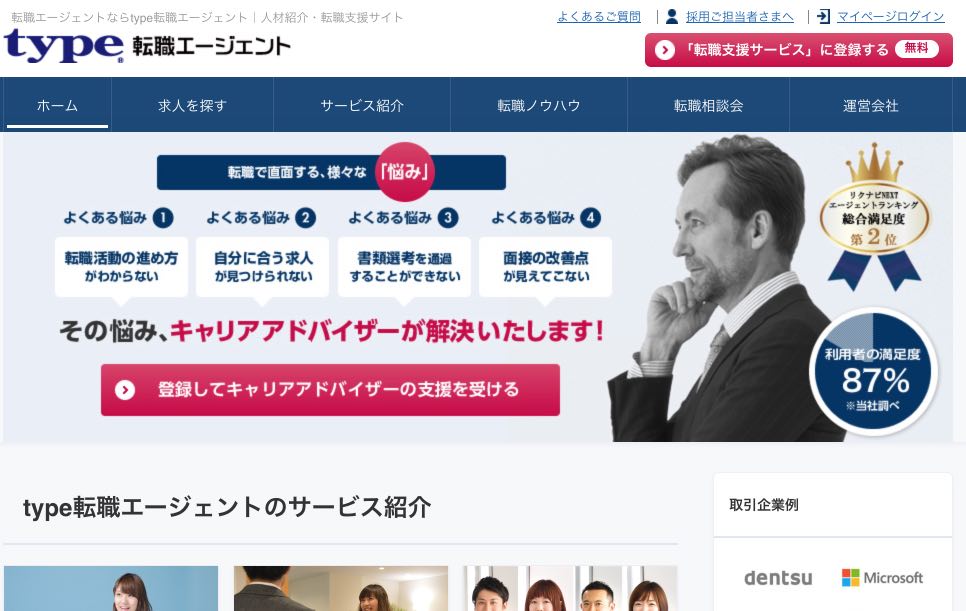Screen dimensions: 966x611
Task: Click the crown ranking badge 総合満足度 第2位
Action: click(x=874, y=217)
